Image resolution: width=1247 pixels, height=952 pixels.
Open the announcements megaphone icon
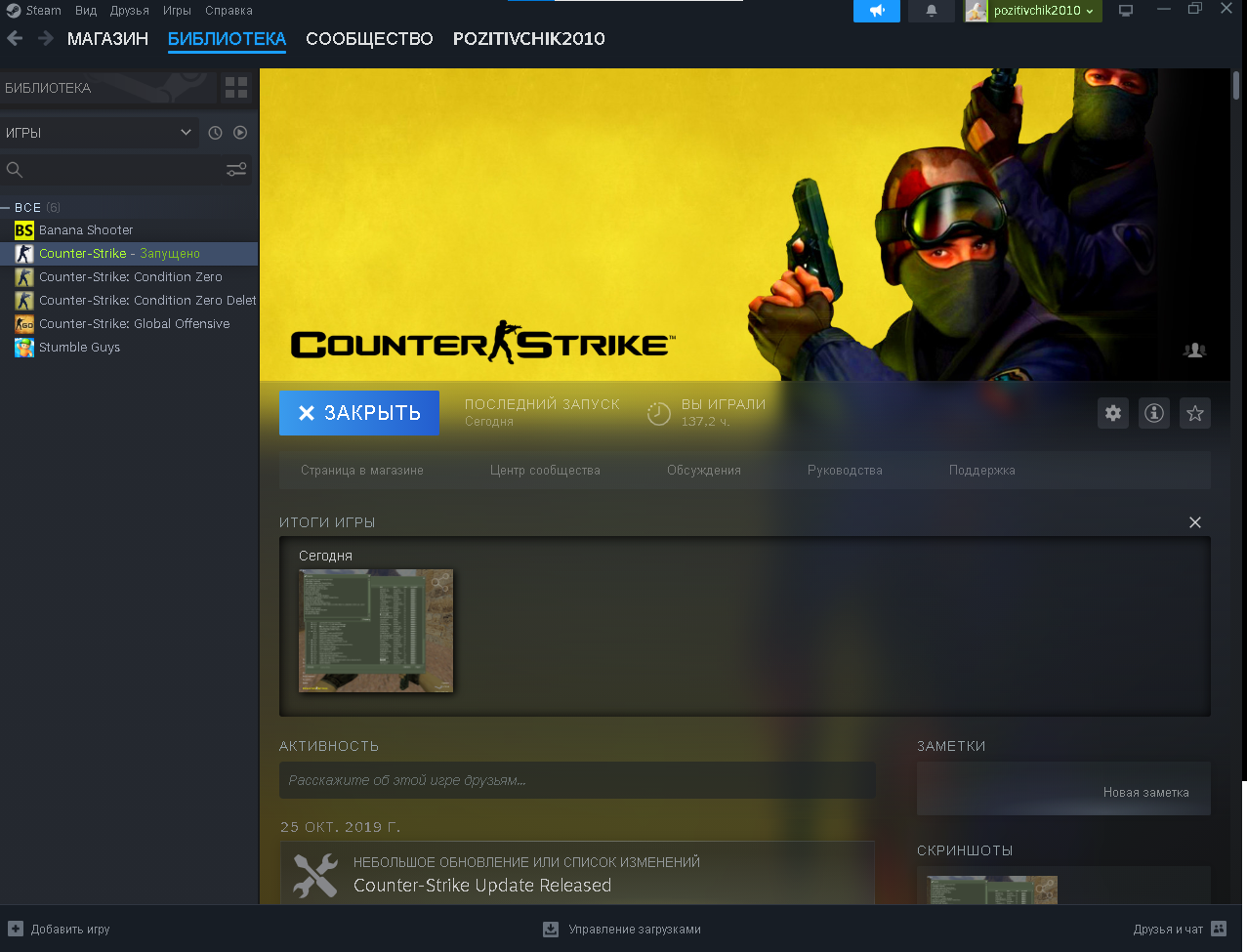click(x=876, y=11)
